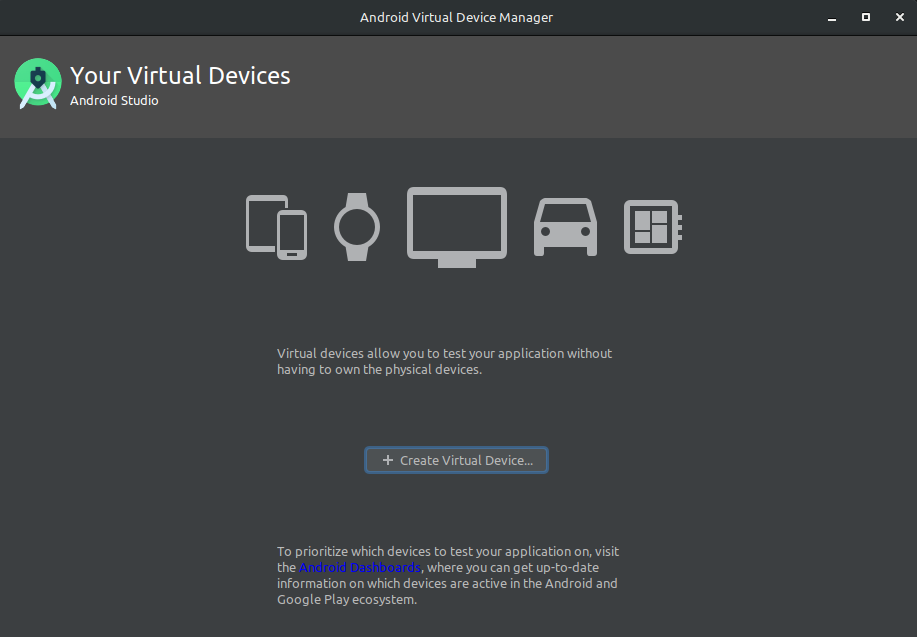Image resolution: width=917 pixels, height=637 pixels.
Task: Select the Android Things board icon
Action: (x=653, y=227)
